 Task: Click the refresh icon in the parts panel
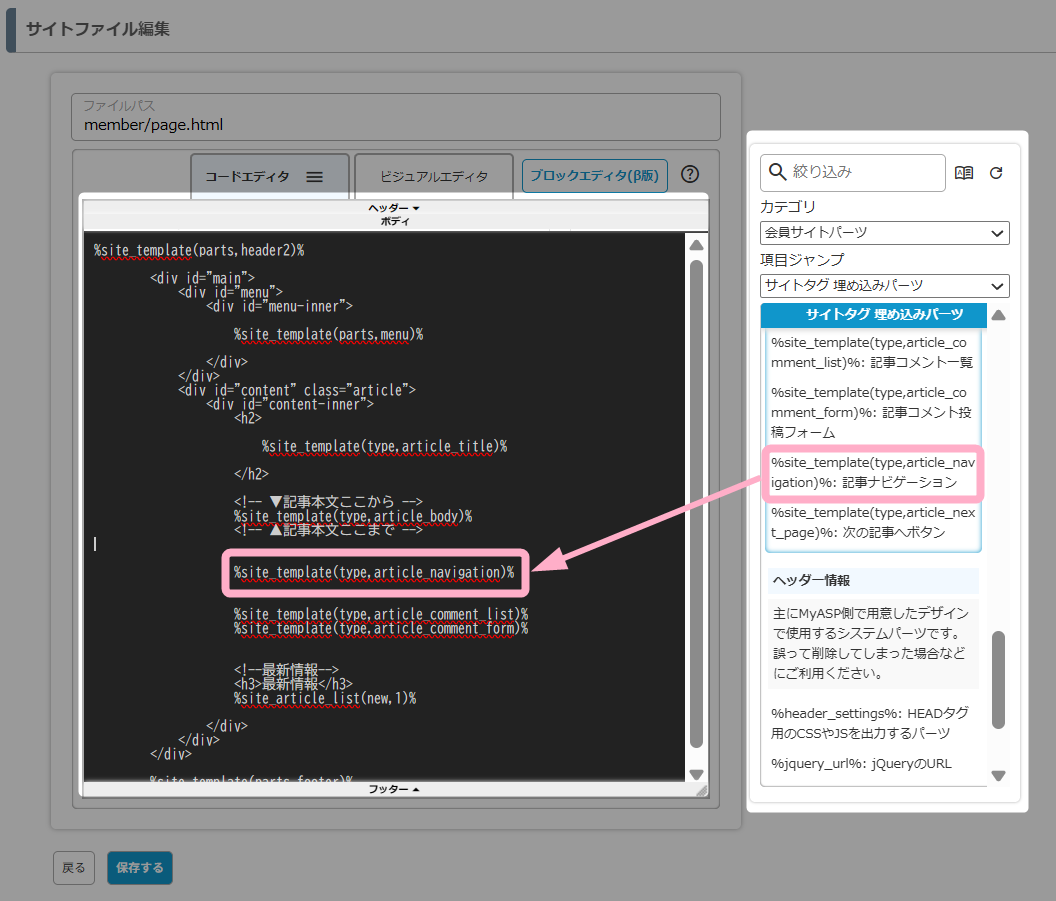(x=996, y=173)
